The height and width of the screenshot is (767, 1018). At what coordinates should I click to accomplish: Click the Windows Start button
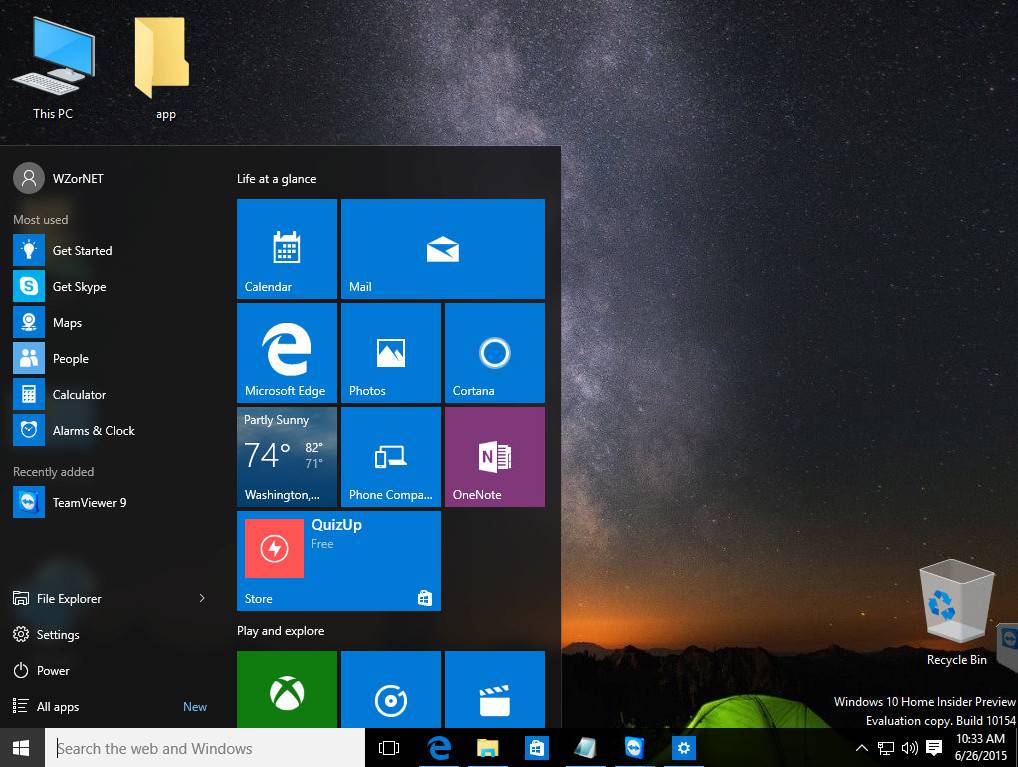(21, 748)
